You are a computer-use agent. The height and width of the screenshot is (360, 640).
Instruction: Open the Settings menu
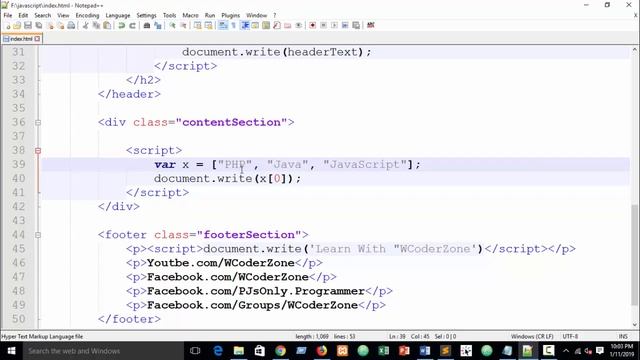pos(146,15)
